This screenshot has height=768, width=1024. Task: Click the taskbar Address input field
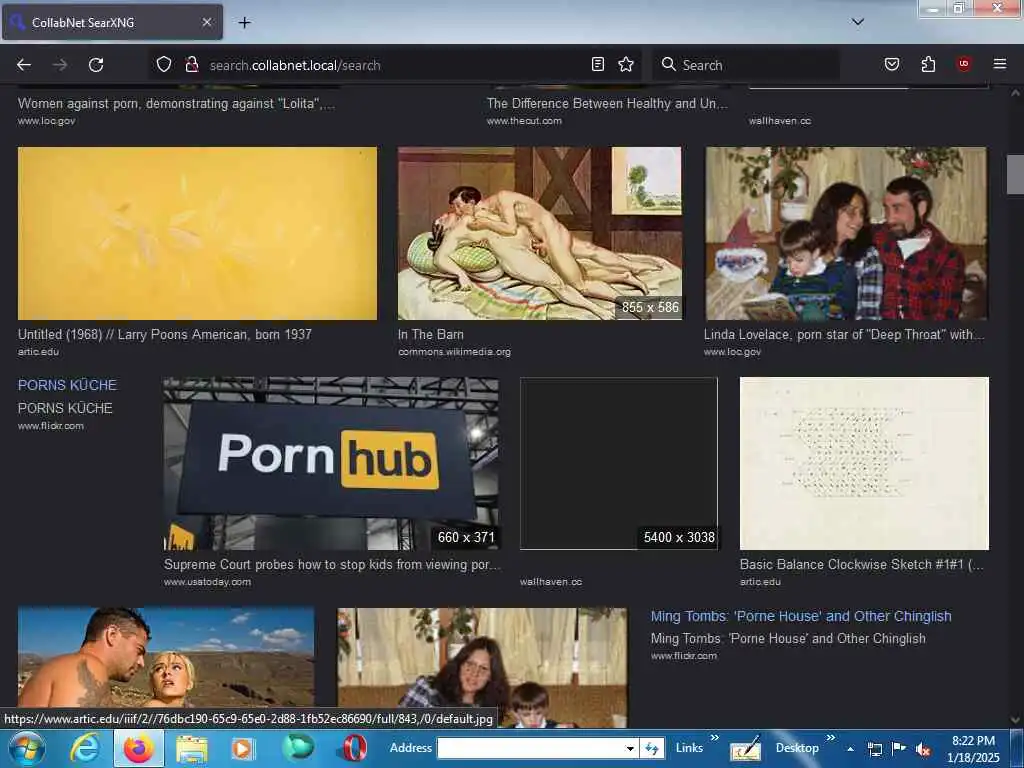530,748
